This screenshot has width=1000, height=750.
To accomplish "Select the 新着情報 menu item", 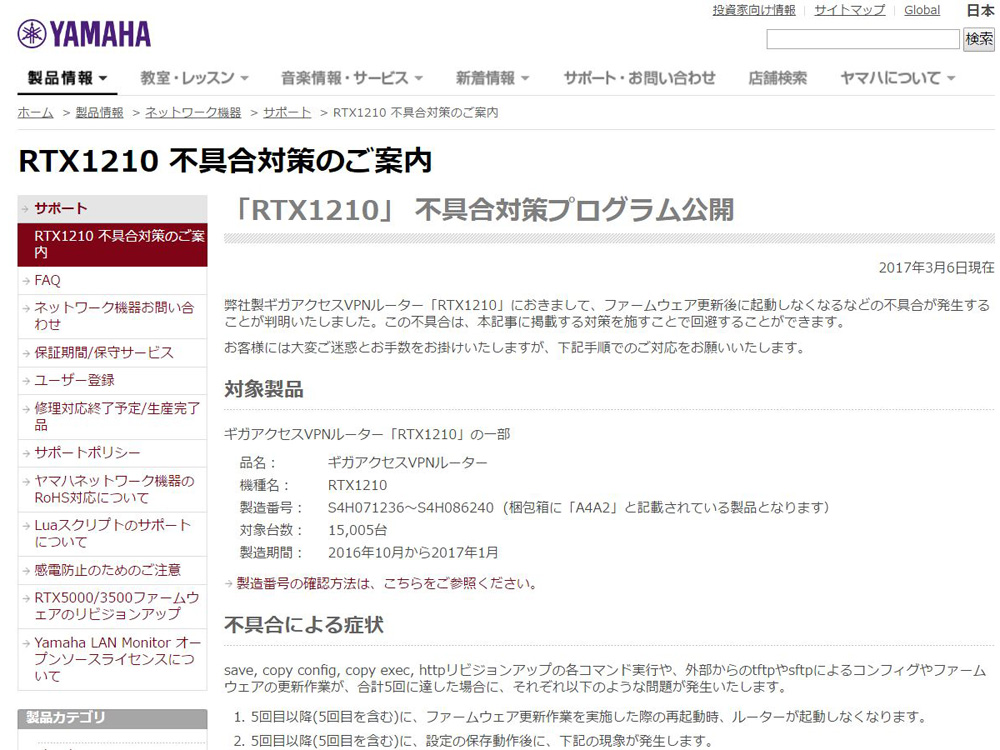I will (488, 76).
